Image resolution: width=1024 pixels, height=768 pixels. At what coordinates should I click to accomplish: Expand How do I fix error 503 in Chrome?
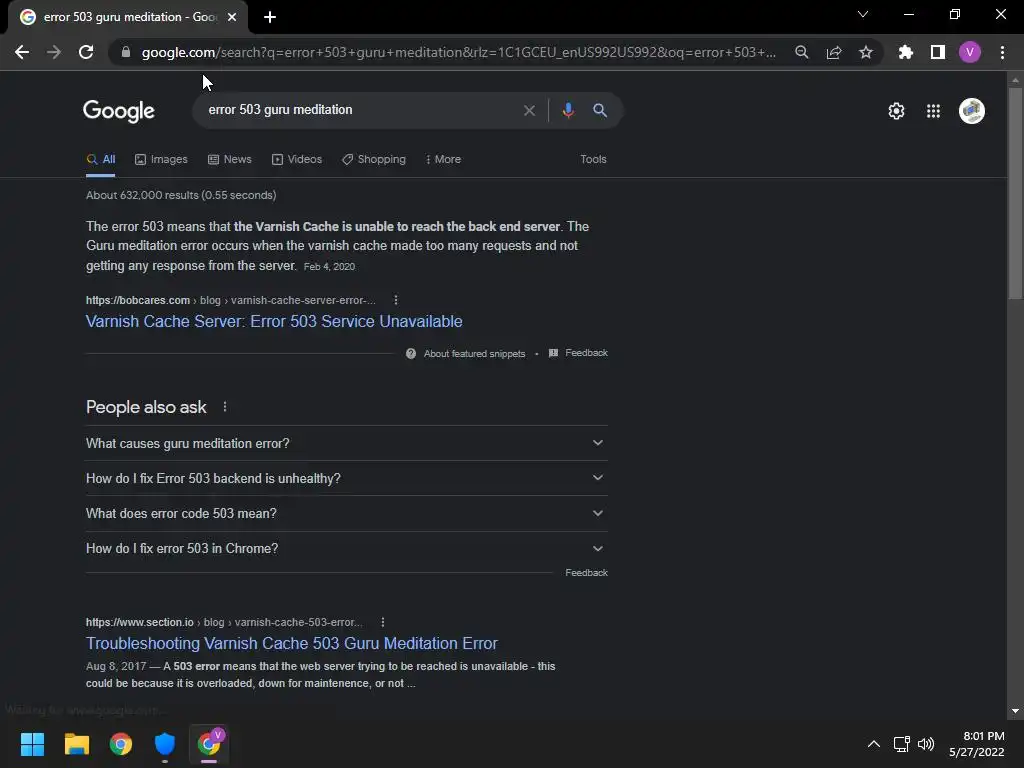pos(347,549)
